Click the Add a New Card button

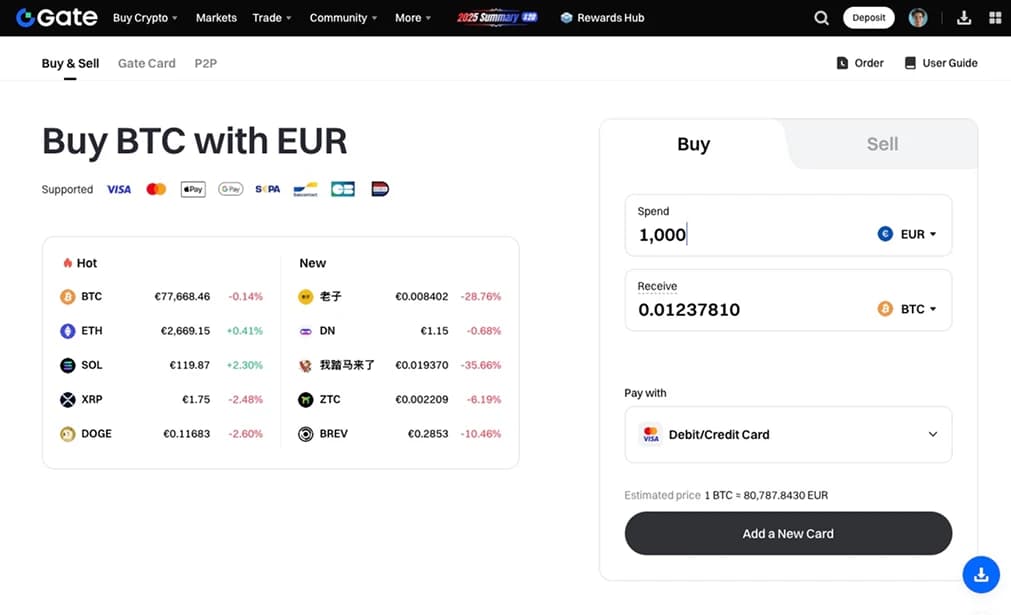(x=788, y=534)
